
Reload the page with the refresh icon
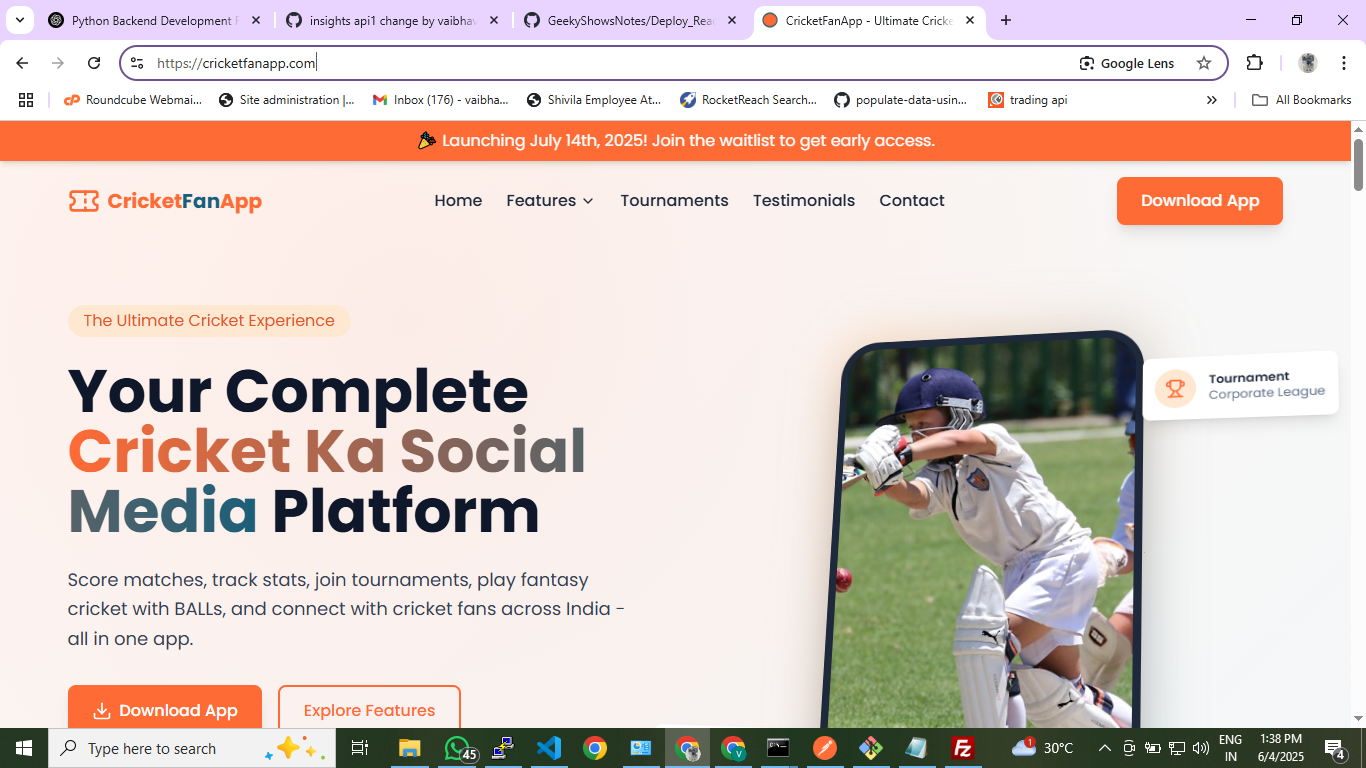[94, 63]
